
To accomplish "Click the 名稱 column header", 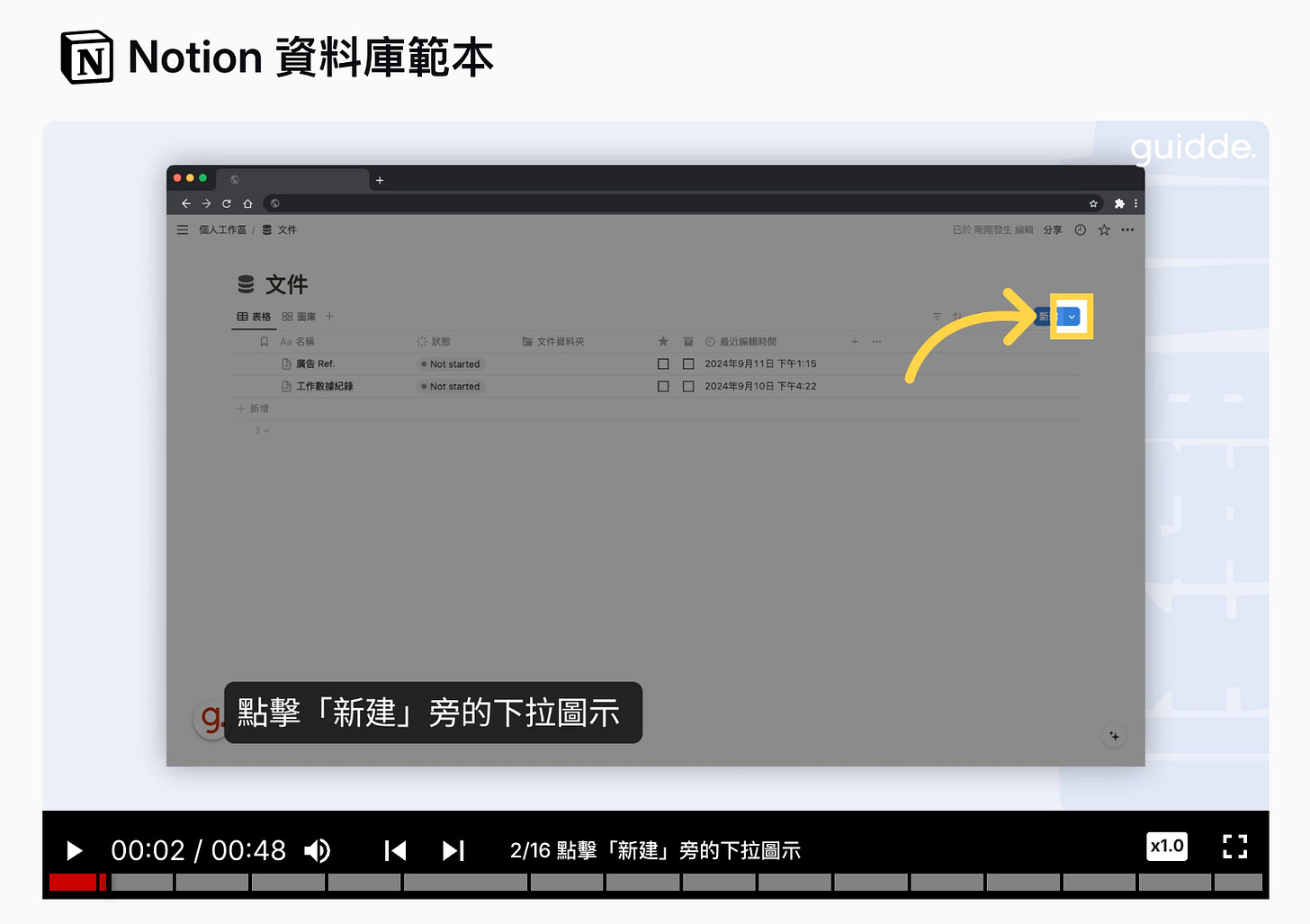I will [297, 342].
